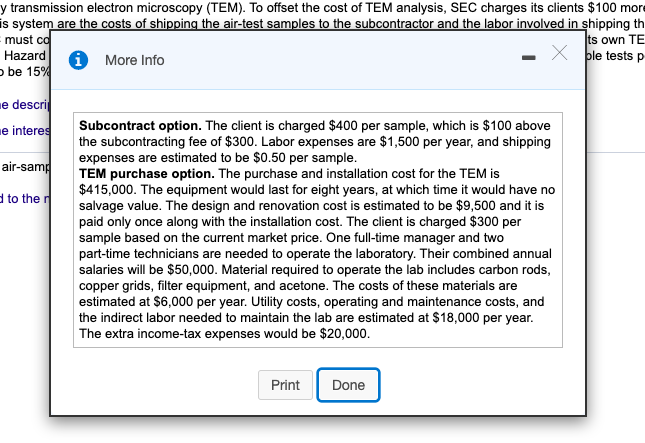
Task: Click the 'Subcontract option.' bold heading
Action: [140, 125]
